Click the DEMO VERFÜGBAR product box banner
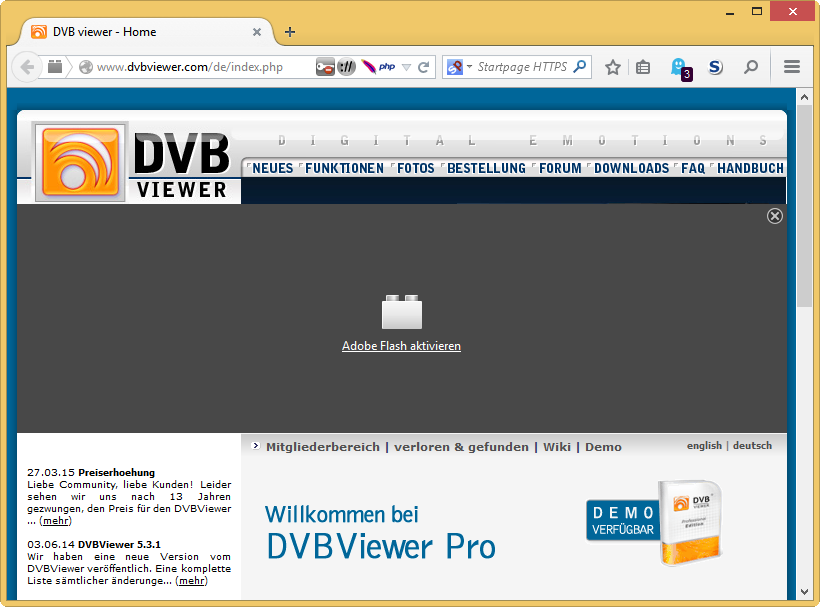Screen dimensions: 820x607 654,523
